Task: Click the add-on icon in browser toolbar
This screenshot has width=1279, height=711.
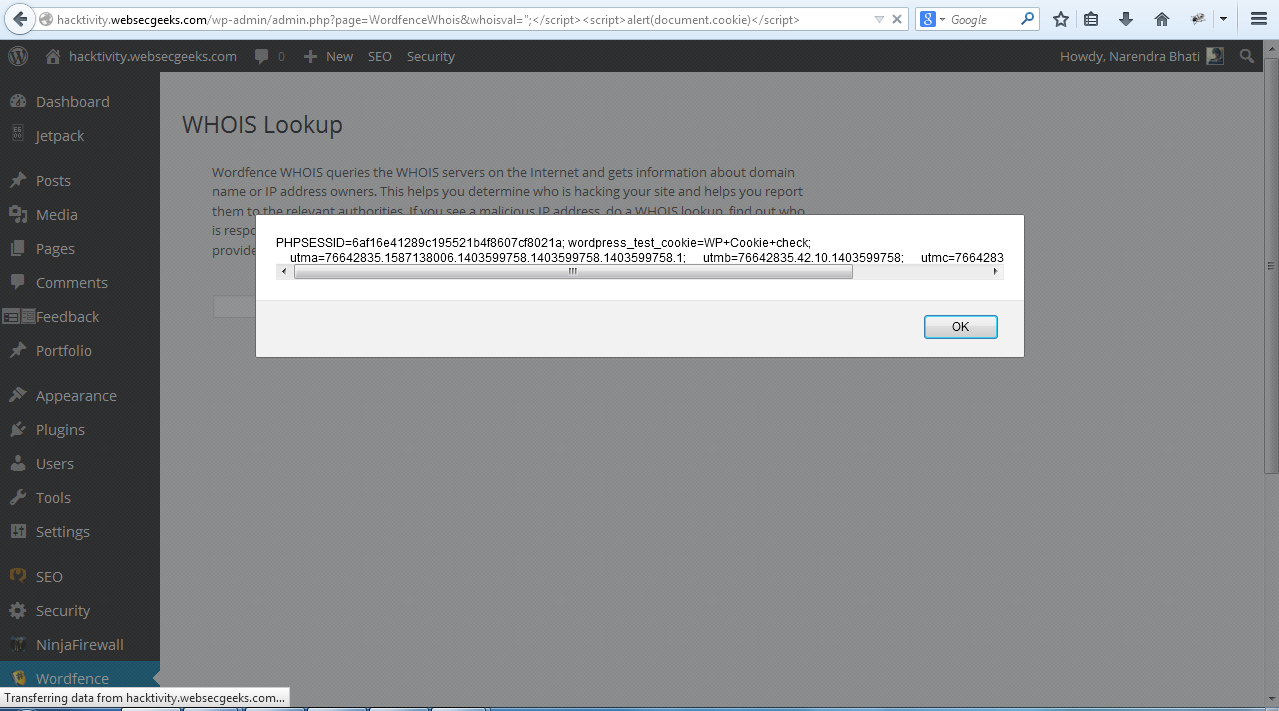Action: (1198, 19)
